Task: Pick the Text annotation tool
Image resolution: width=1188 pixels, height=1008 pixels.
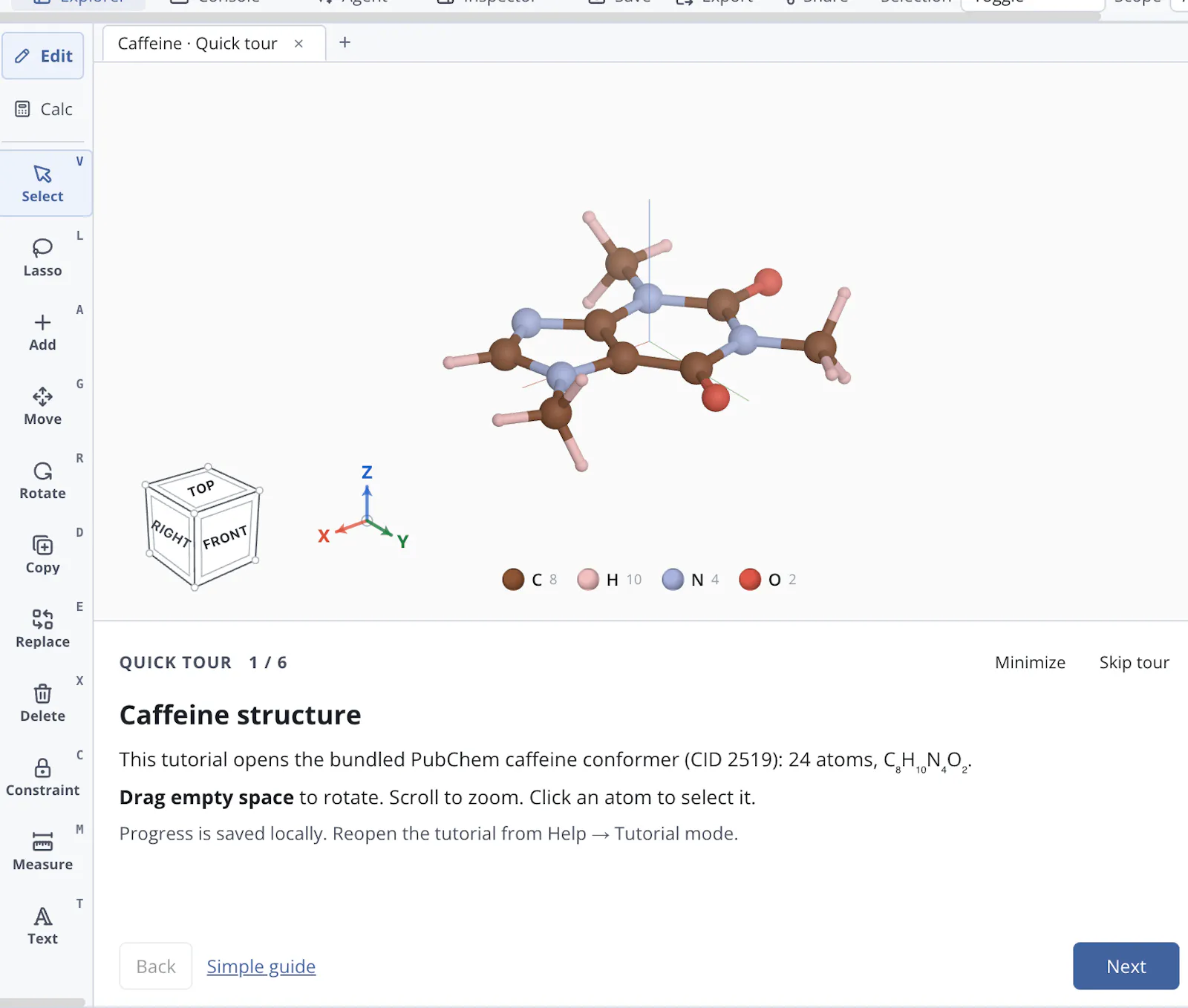Action: tap(45, 926)
